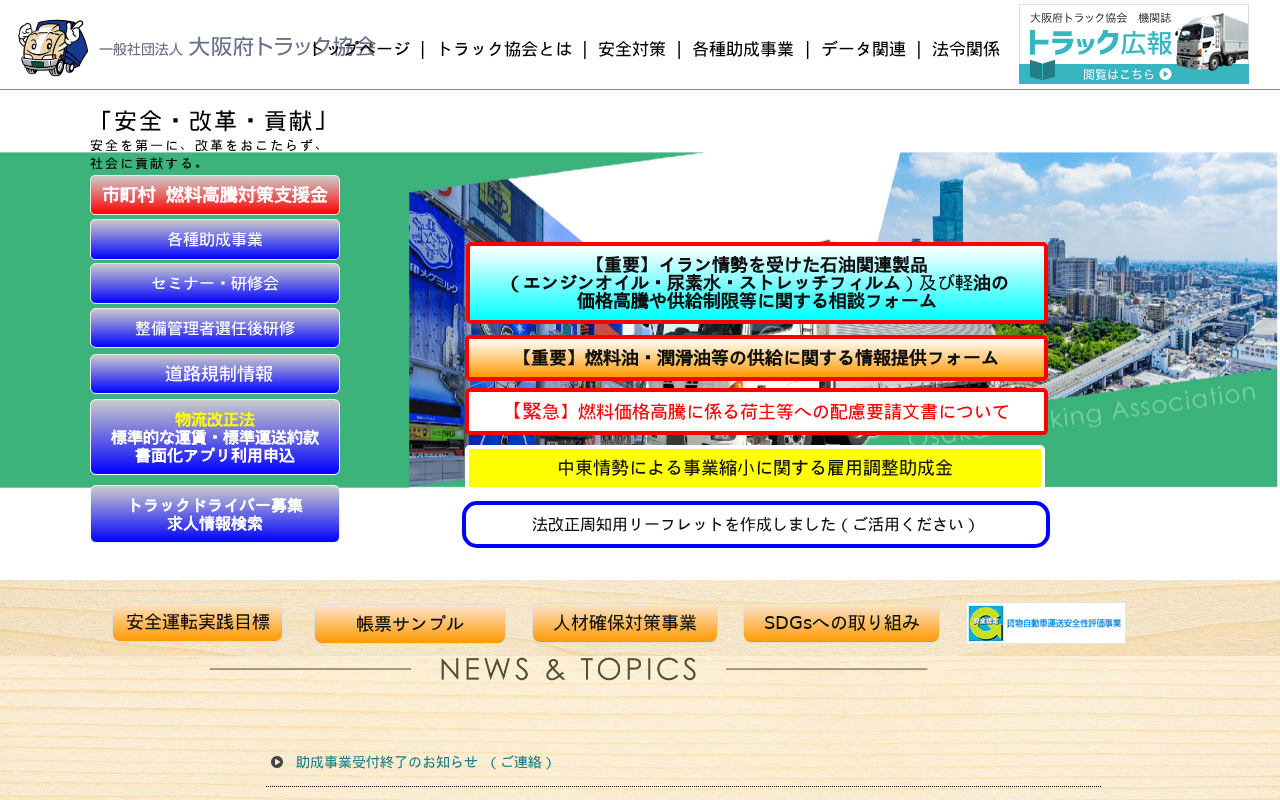Open the G-mark 安全性評価事業 banner
This screenshot has height=800, width=1280.
coord(1046,623)
